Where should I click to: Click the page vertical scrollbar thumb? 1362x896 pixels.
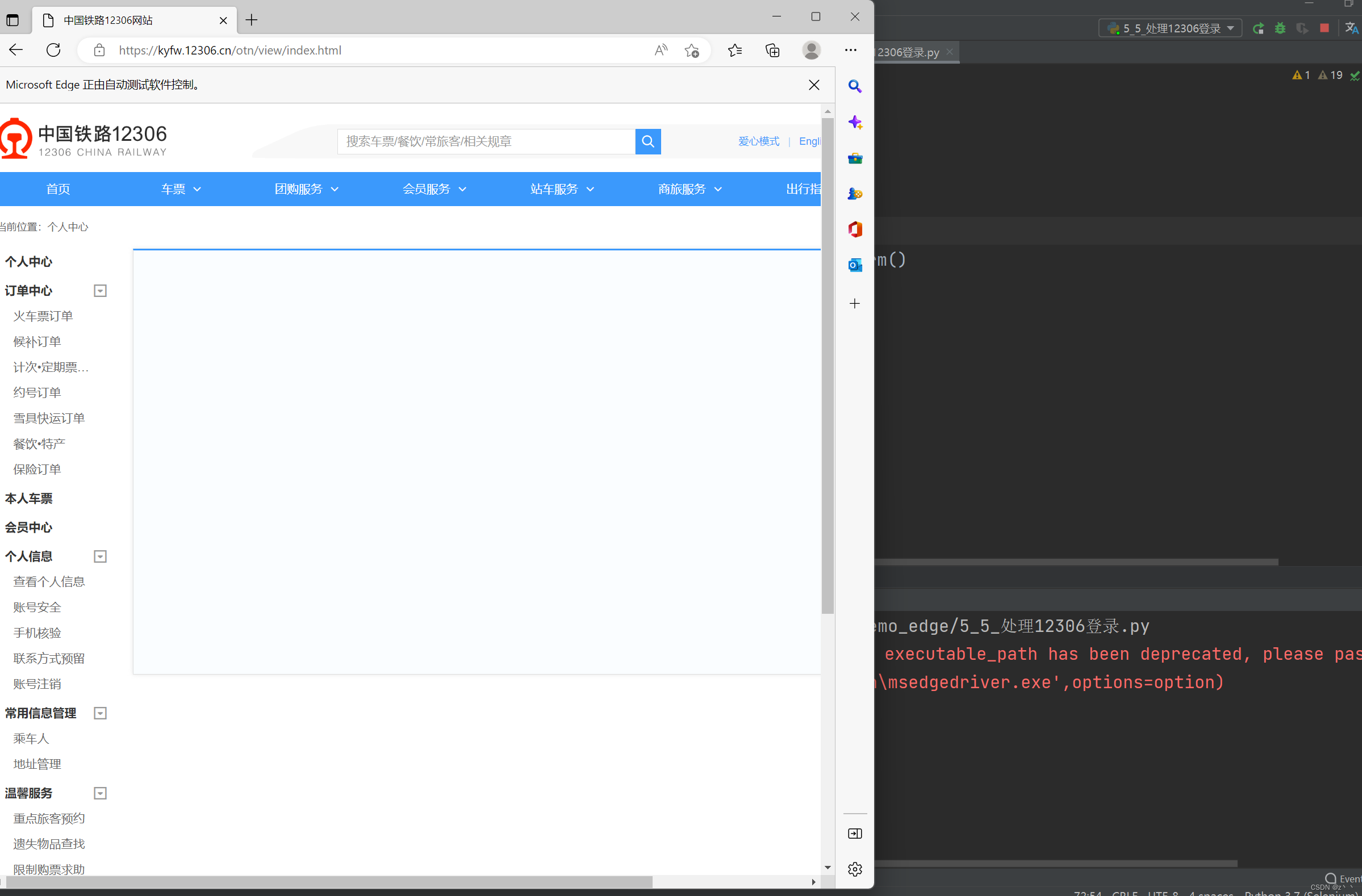[828, 366]
